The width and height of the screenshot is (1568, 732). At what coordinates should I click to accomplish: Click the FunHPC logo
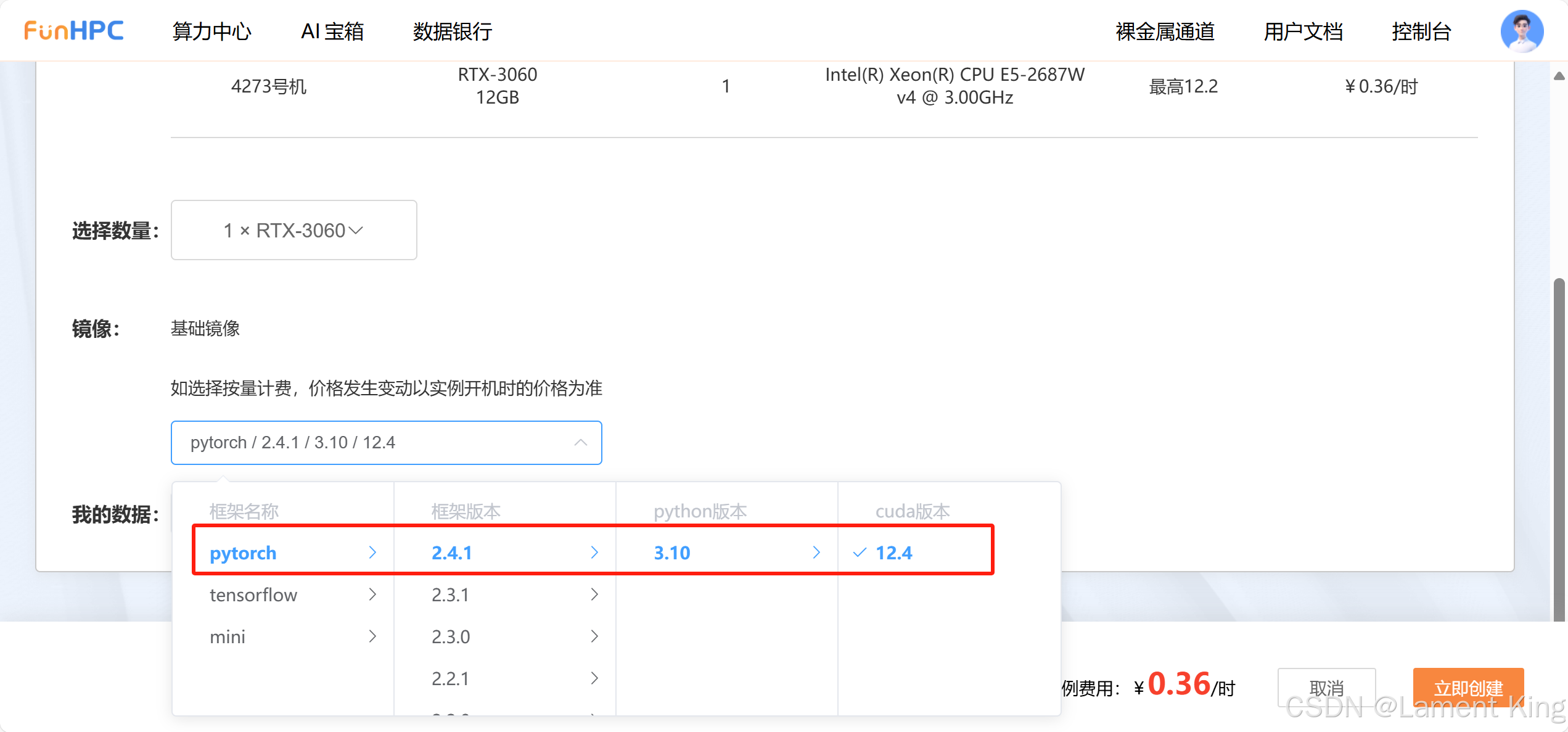(73, 30)
